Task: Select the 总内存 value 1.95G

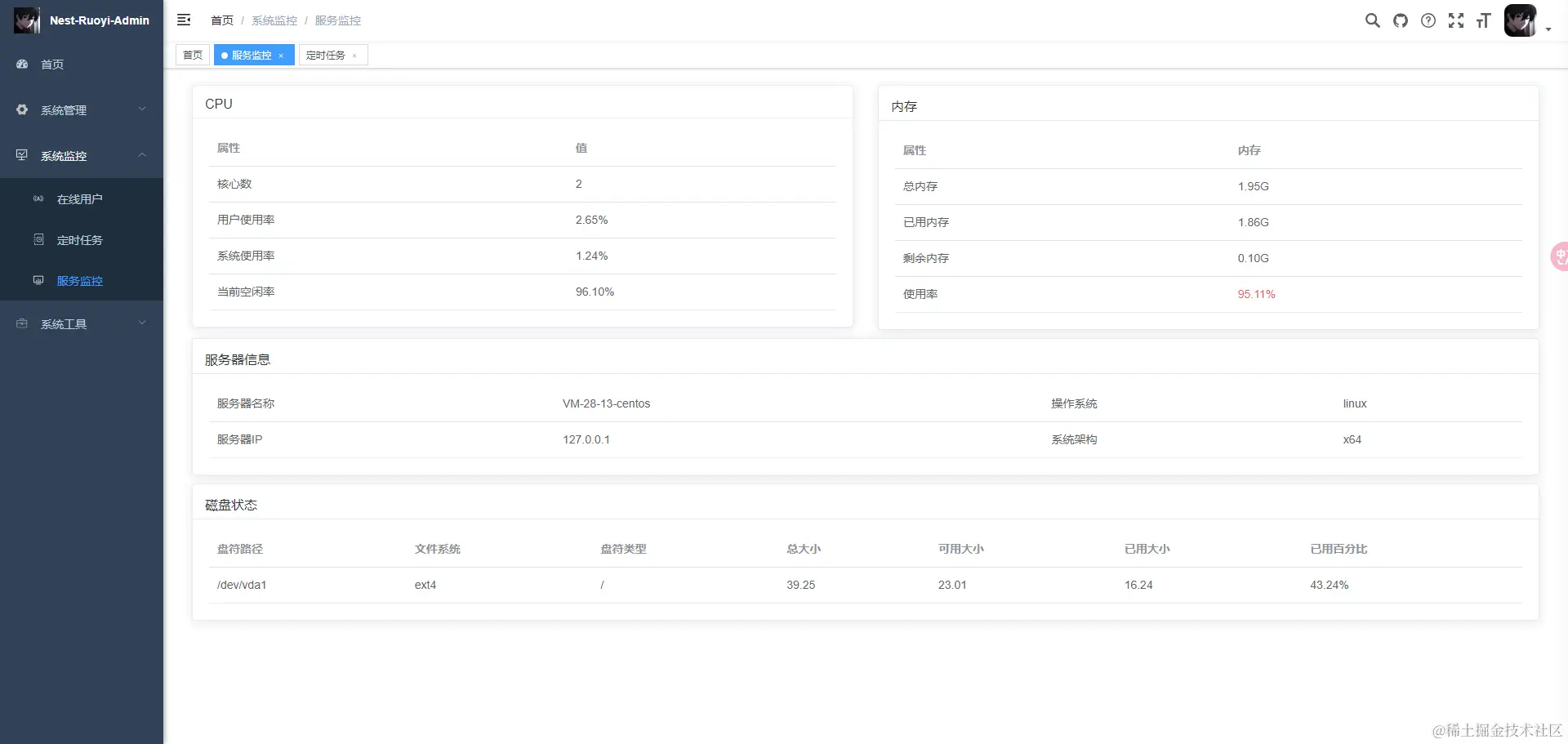Action: coord(1254,186)
